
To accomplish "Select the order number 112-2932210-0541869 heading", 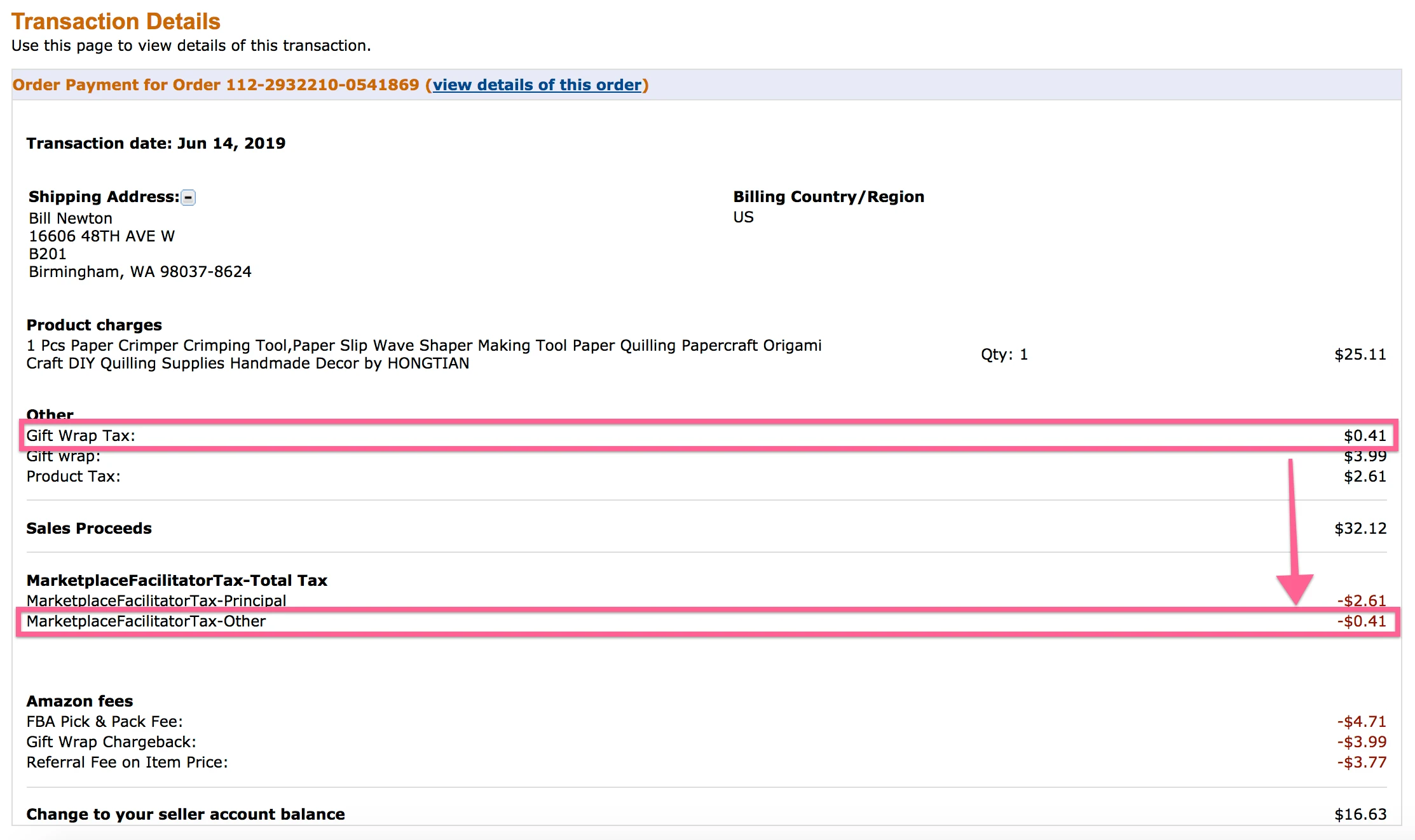I will (x=323, y=85).
